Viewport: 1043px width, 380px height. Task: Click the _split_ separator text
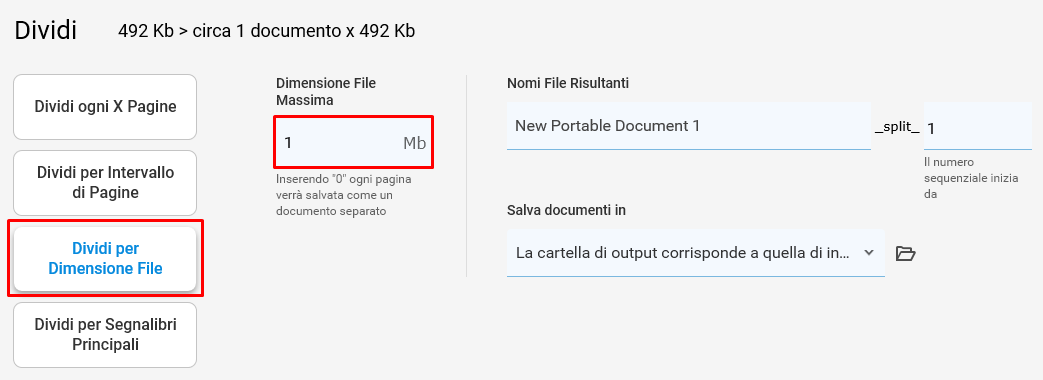(x=897, y=127)
